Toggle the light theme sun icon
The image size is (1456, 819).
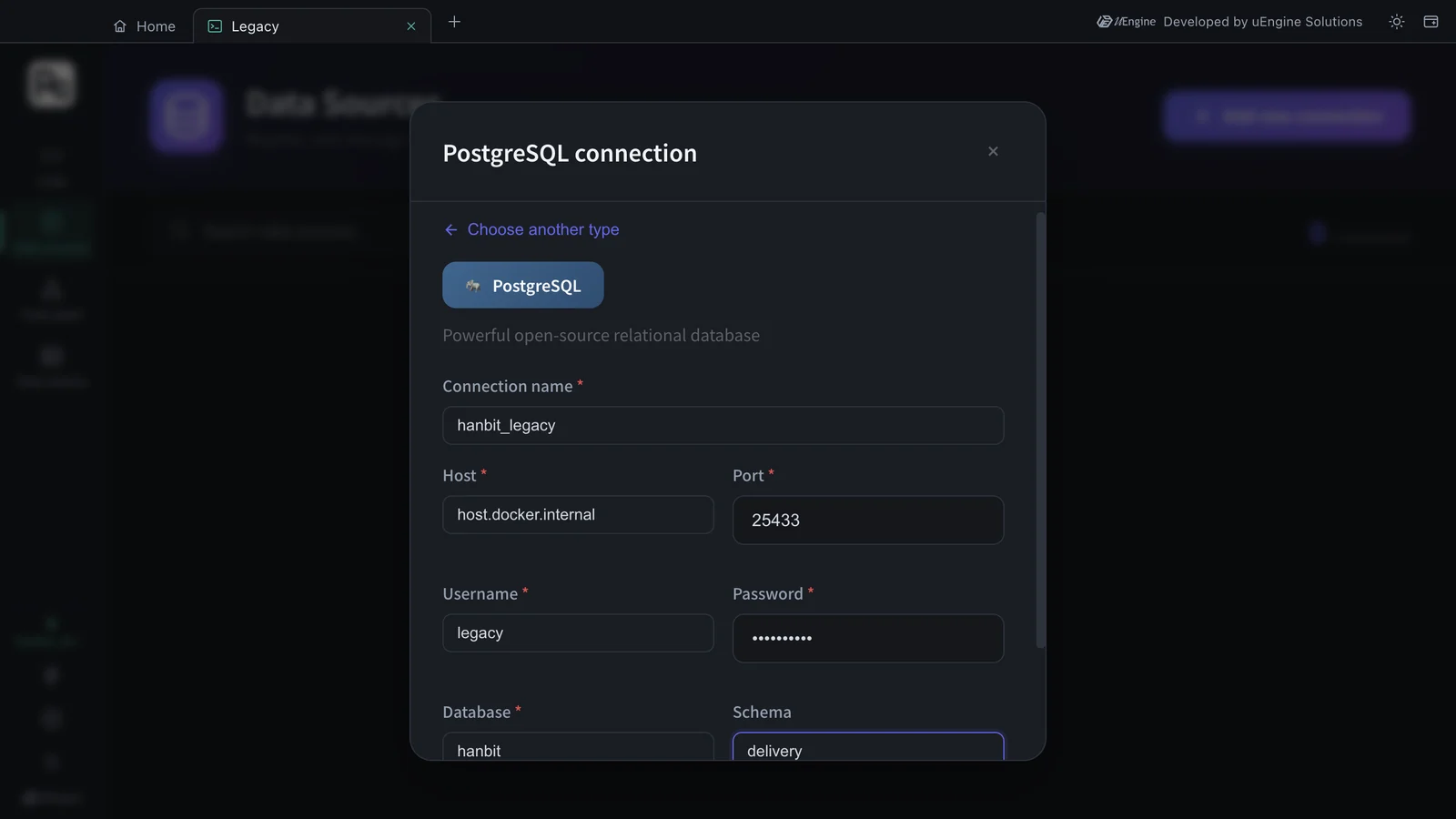click(1397, 22)
